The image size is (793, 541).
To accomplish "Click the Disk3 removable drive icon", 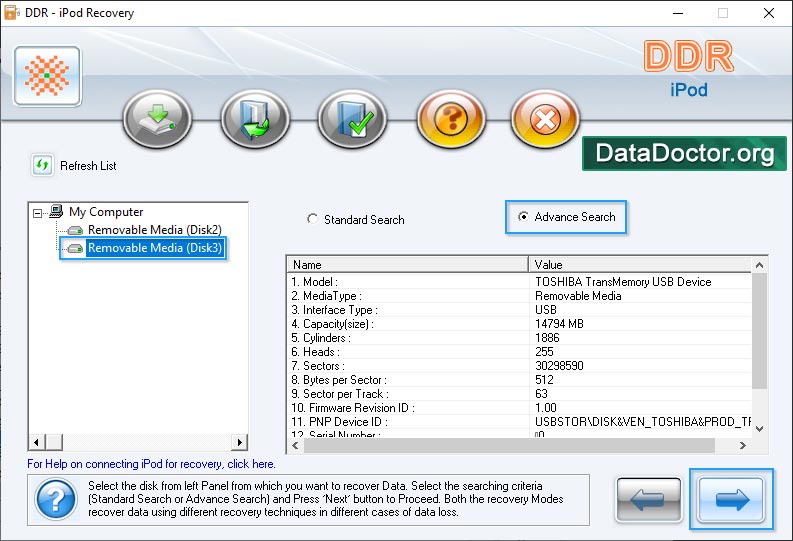I will pos(75,248).
